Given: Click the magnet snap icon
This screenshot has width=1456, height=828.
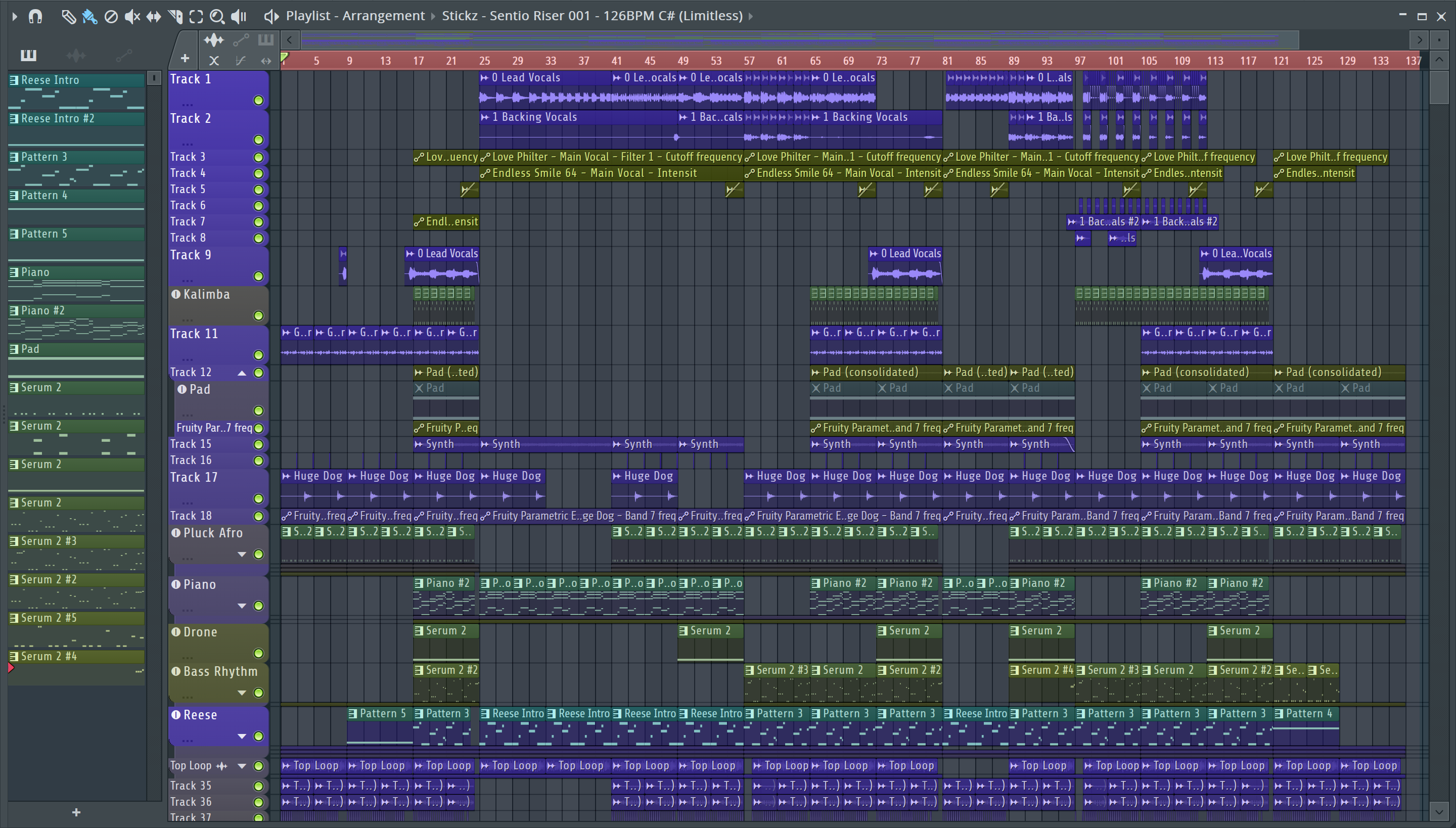Looking at the screenshot, I should tap(35, 17).
